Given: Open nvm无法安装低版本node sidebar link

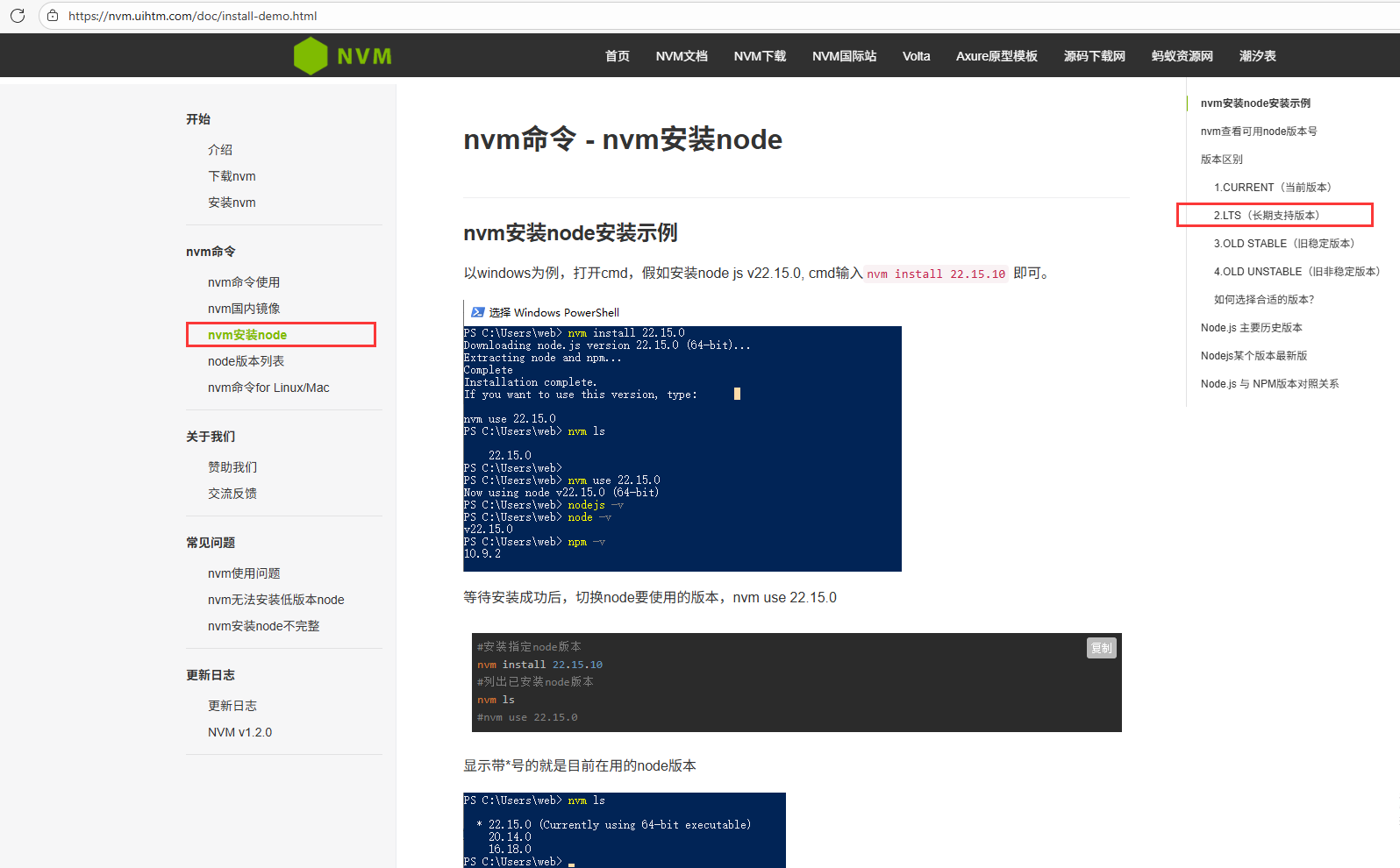Looking at the screenshot, I should pyautogui.click(x=275, y=600).
